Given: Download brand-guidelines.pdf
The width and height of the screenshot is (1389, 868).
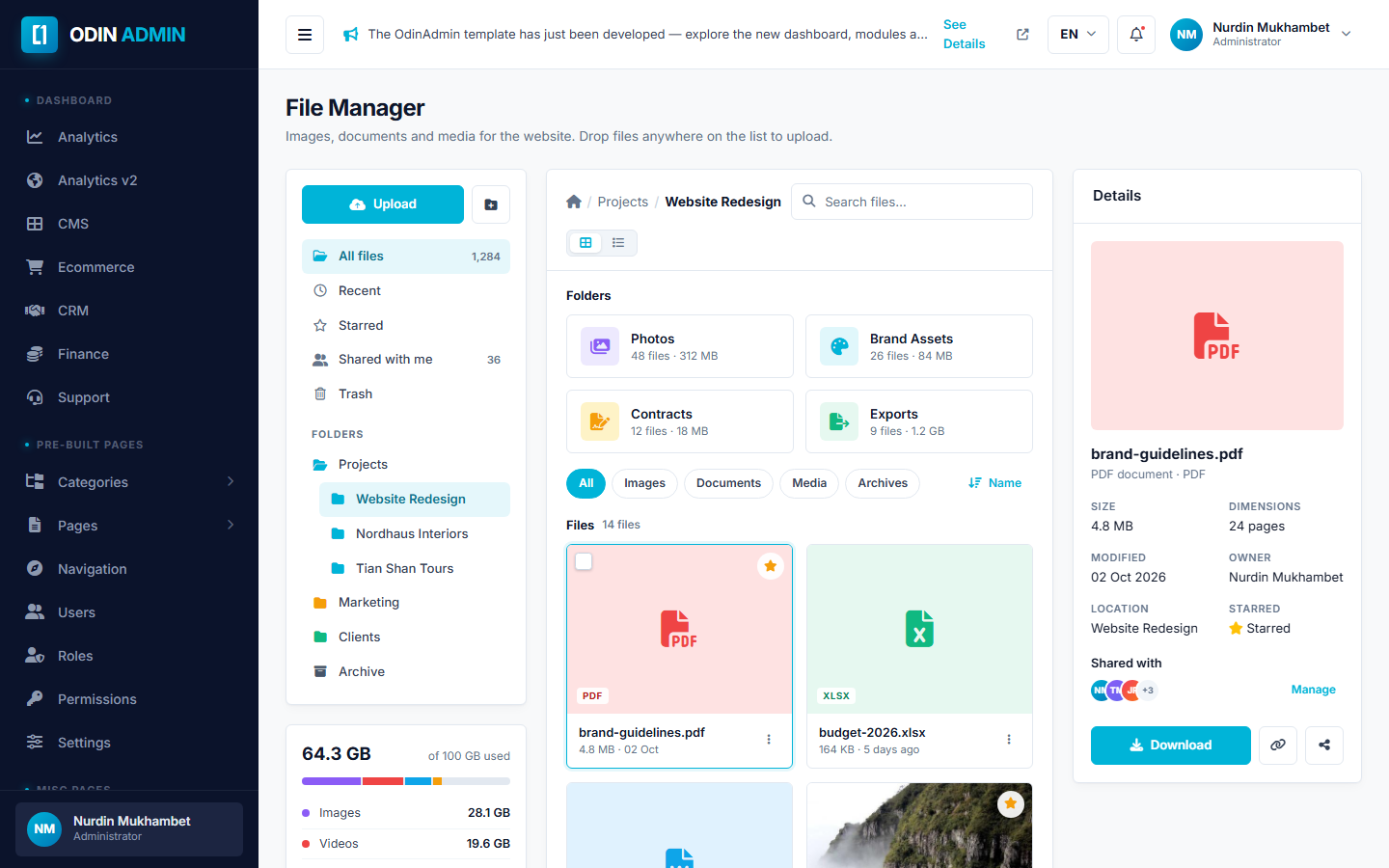Looking at the screenshot, I should (x=1171, y=746).
